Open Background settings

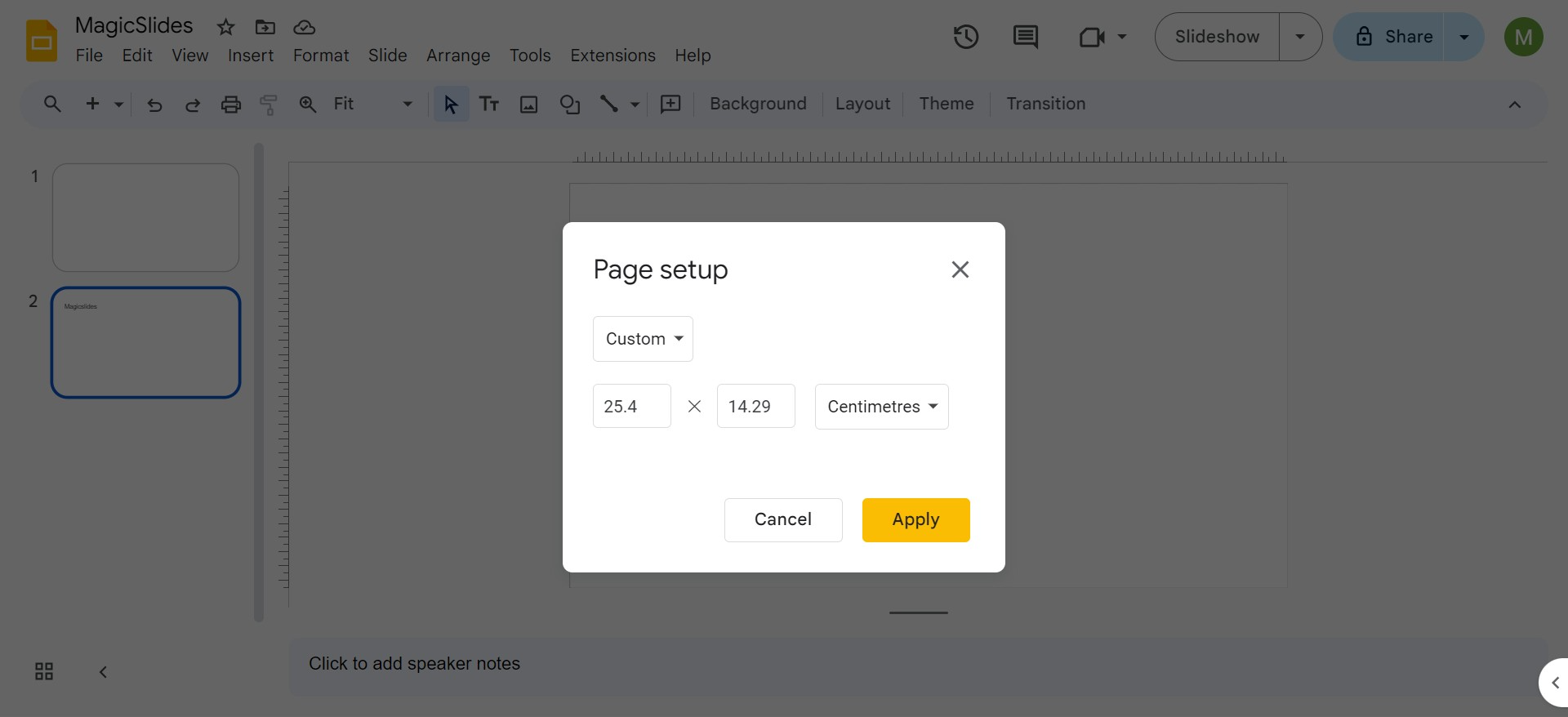758,105
